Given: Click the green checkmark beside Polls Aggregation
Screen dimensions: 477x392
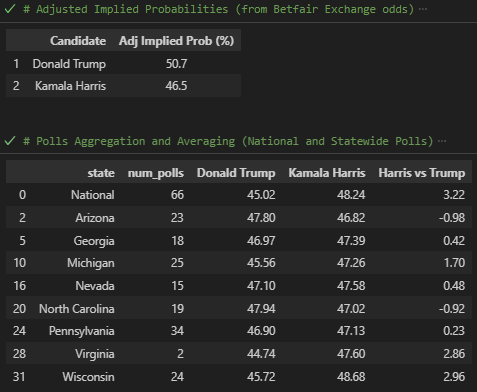Looking at the screenshot, I should pyautogui.click(x=10, y=141).
